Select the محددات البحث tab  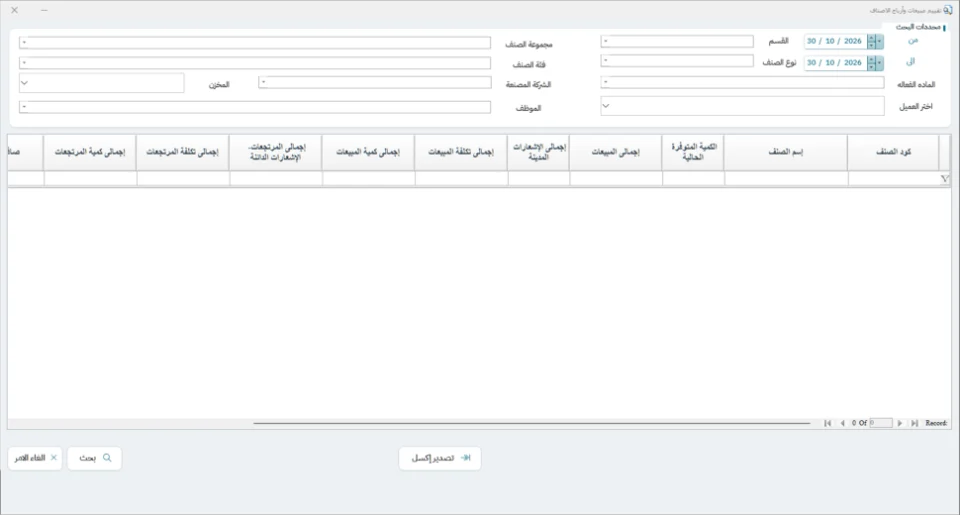918,27
